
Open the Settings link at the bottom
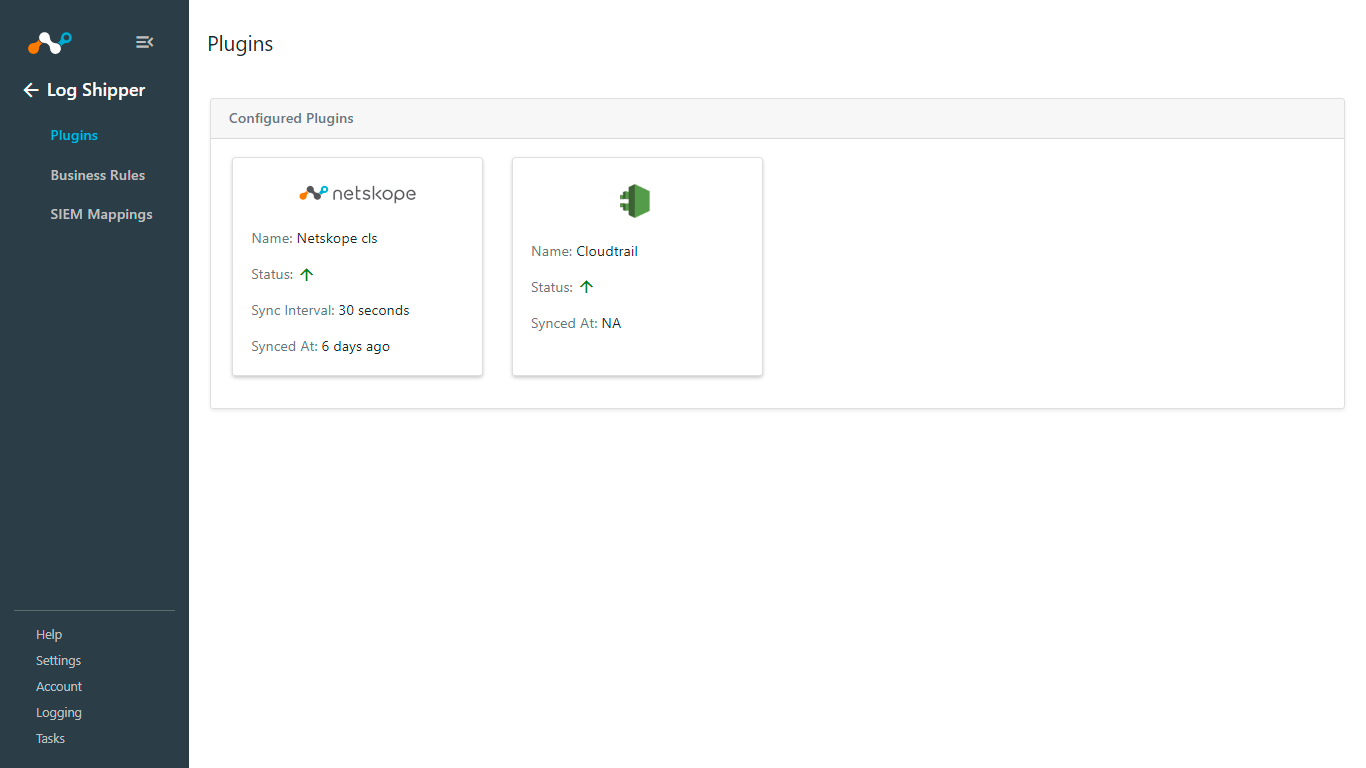coord(58,660)
